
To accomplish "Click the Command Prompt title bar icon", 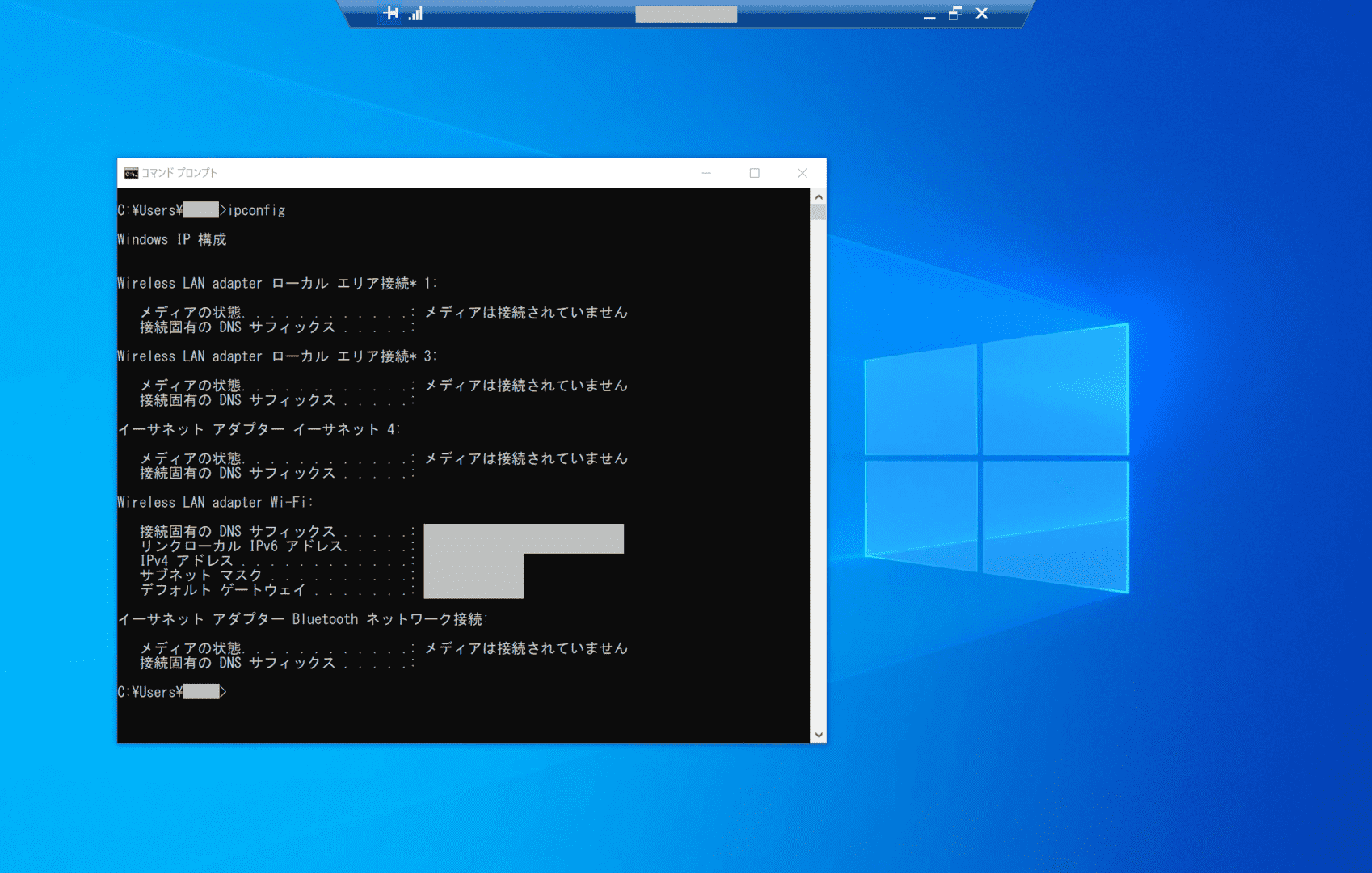I will (x=131, y=173).
